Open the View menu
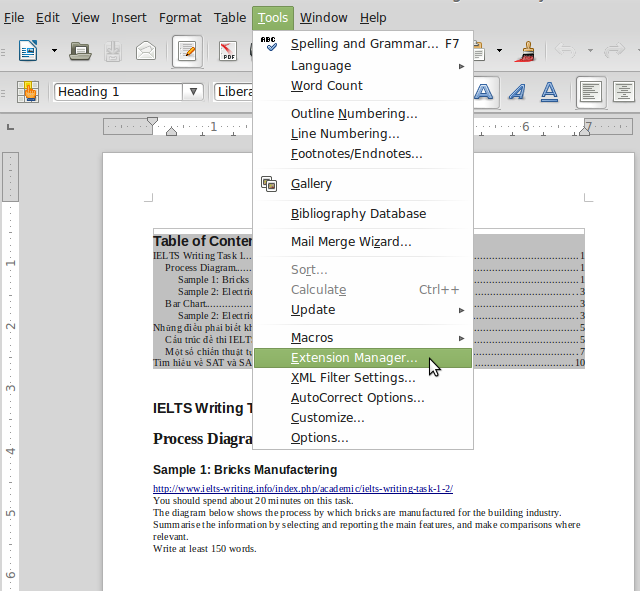The image size is (640, 591). coord(86,18)
